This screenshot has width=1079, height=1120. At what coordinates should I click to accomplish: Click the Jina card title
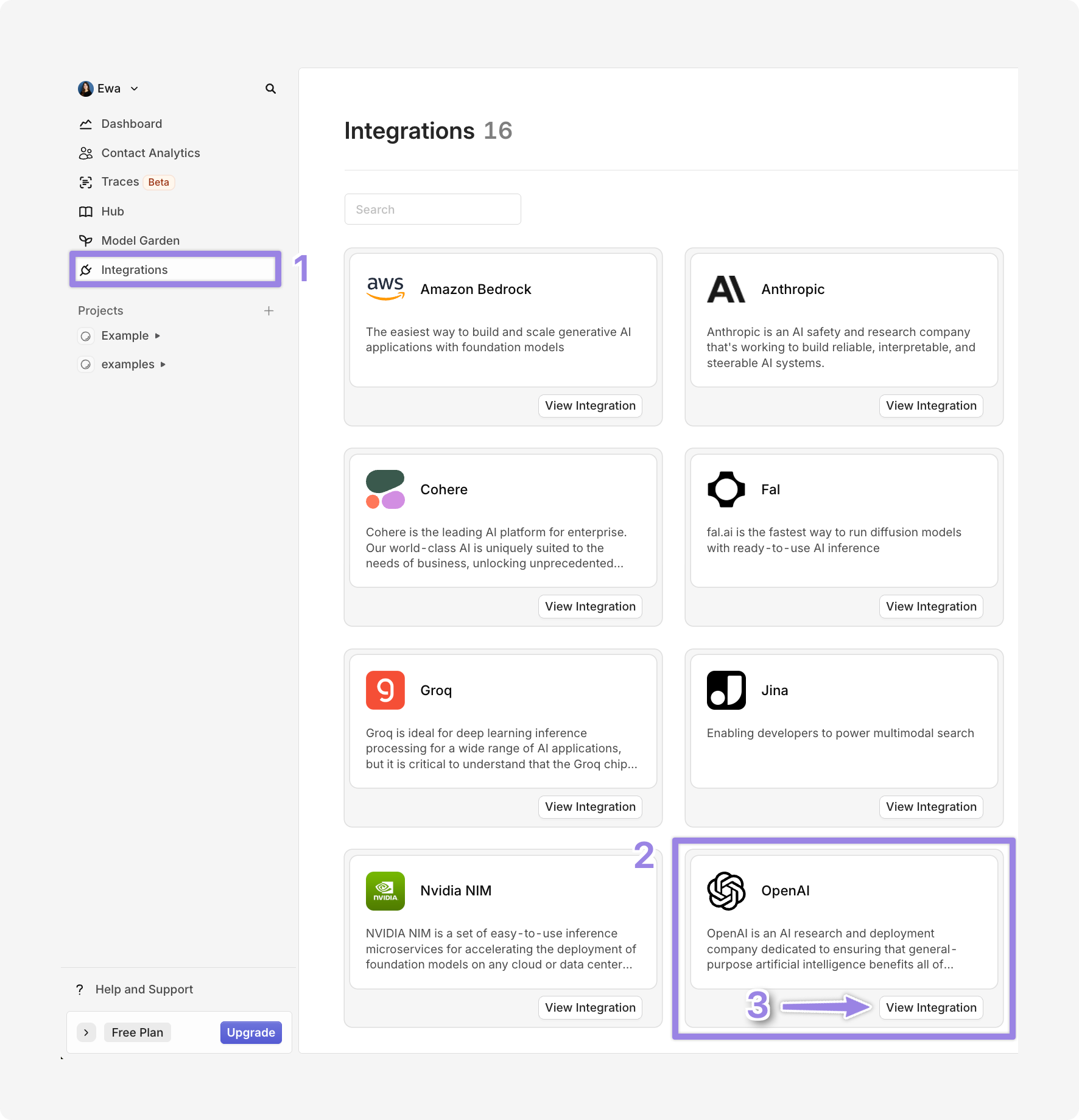tap(775, 691)
